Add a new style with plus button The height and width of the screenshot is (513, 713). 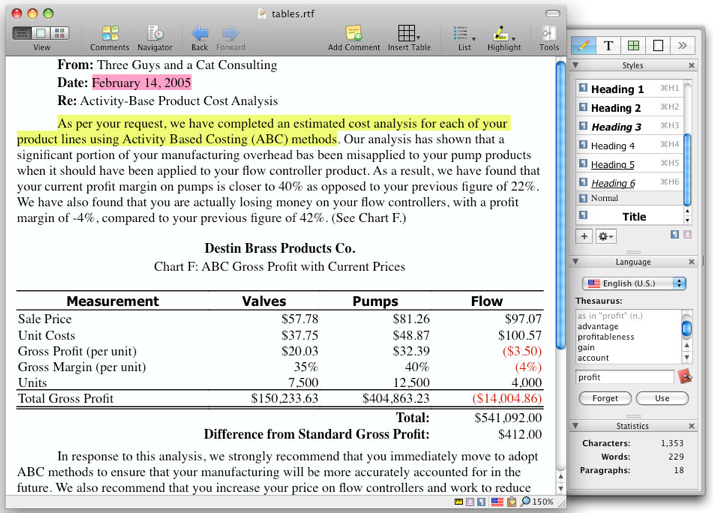click(x=584, y=236)
